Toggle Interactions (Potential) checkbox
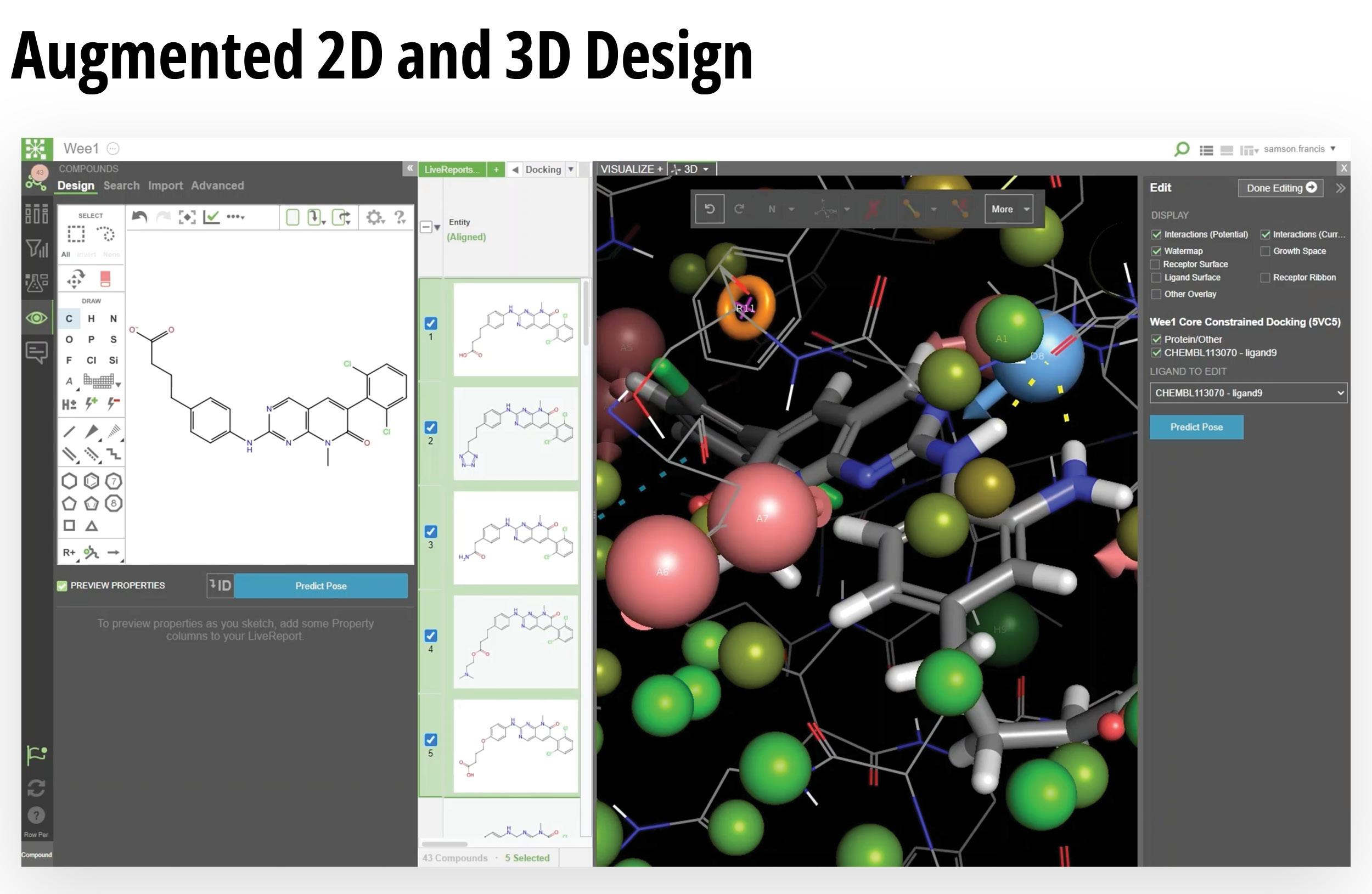 click(1156, 234)
